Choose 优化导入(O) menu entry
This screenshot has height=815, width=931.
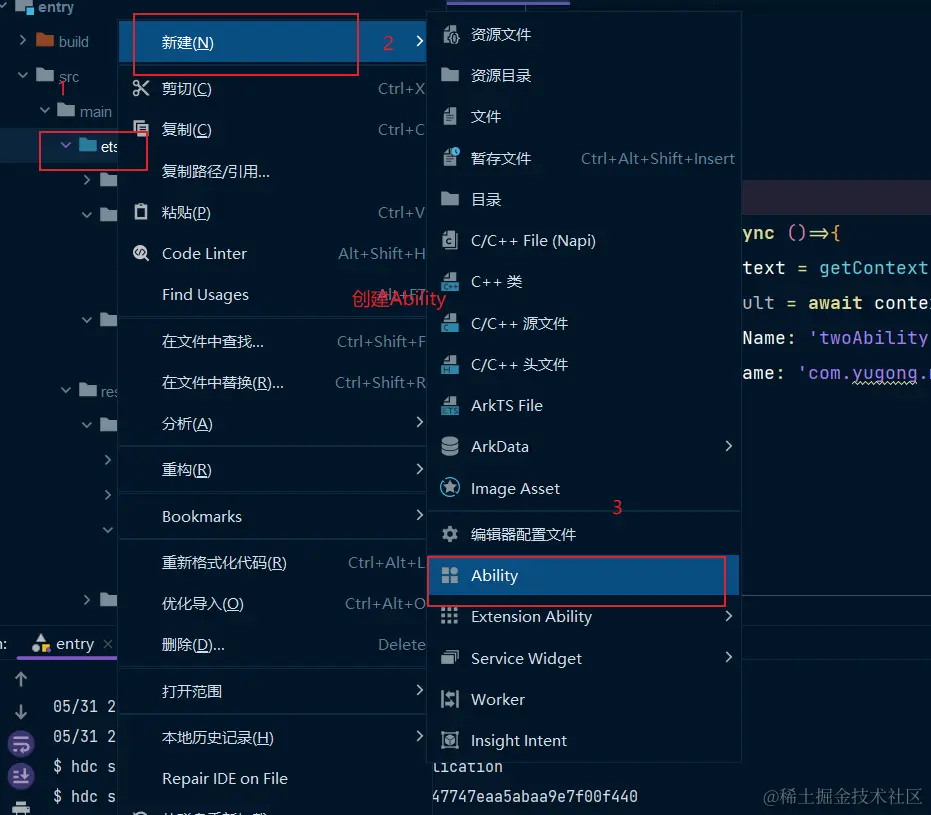(273, 604)
